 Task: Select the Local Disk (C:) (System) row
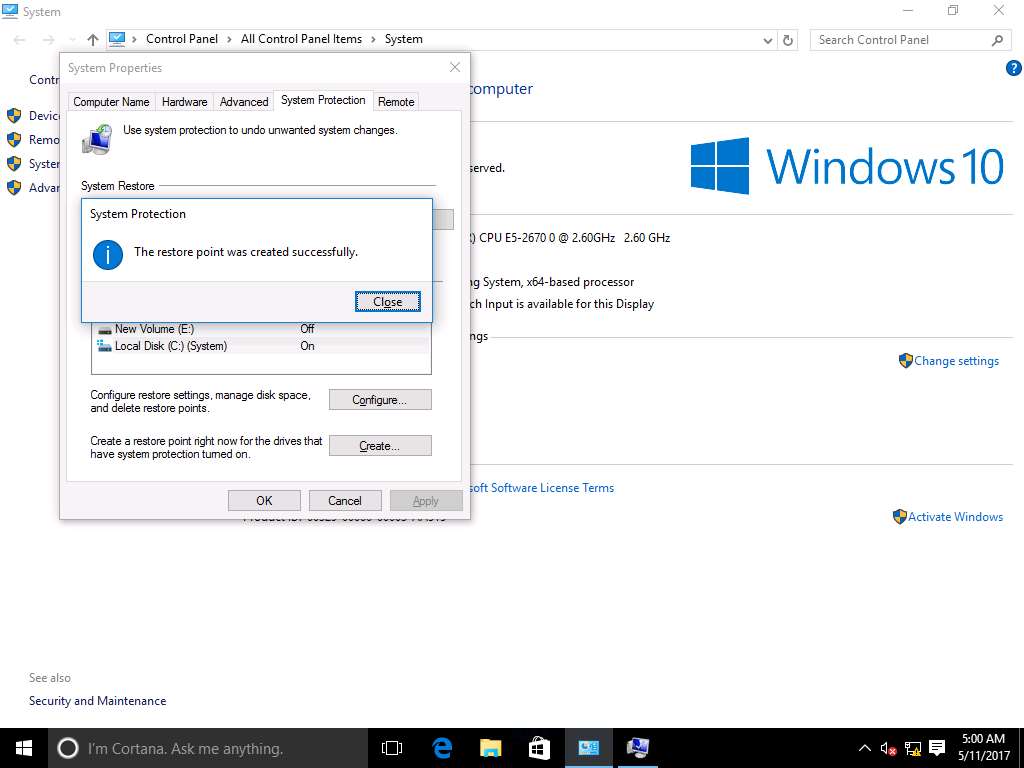point(261,346)
